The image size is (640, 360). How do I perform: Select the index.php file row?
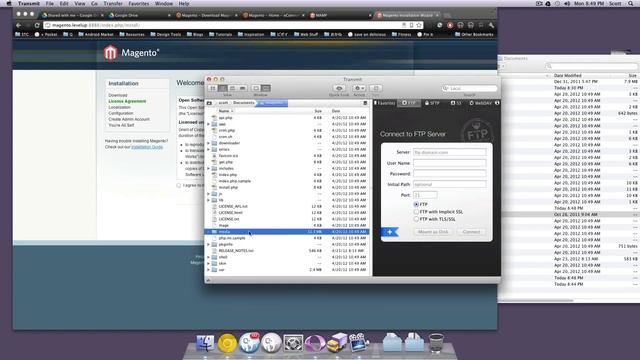pos(287,175)
